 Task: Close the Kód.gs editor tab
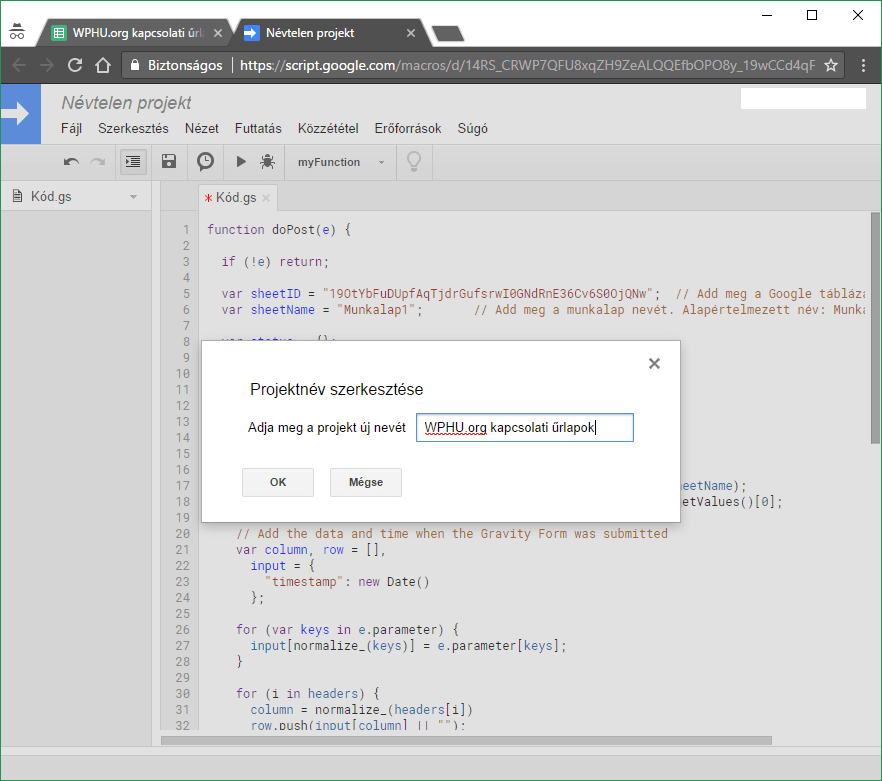[266, 198]
